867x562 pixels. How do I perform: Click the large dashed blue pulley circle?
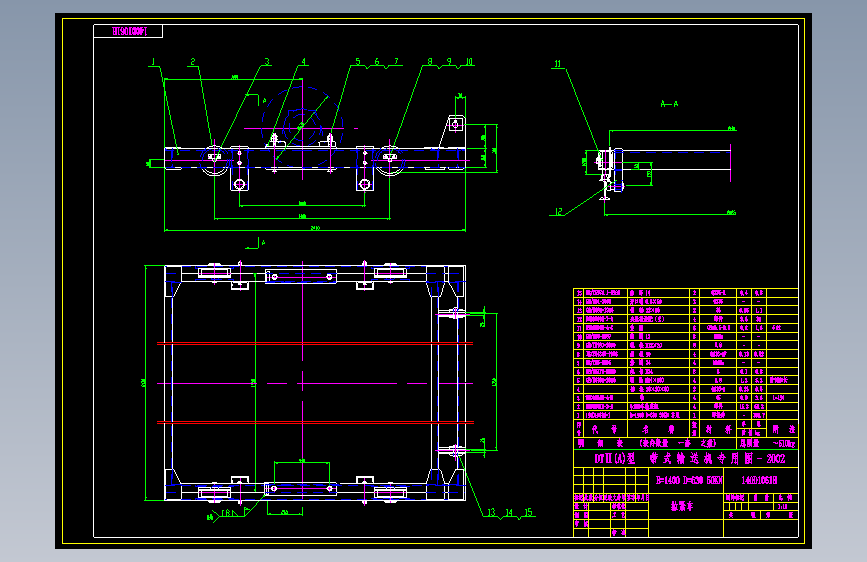tap(302, 127)
